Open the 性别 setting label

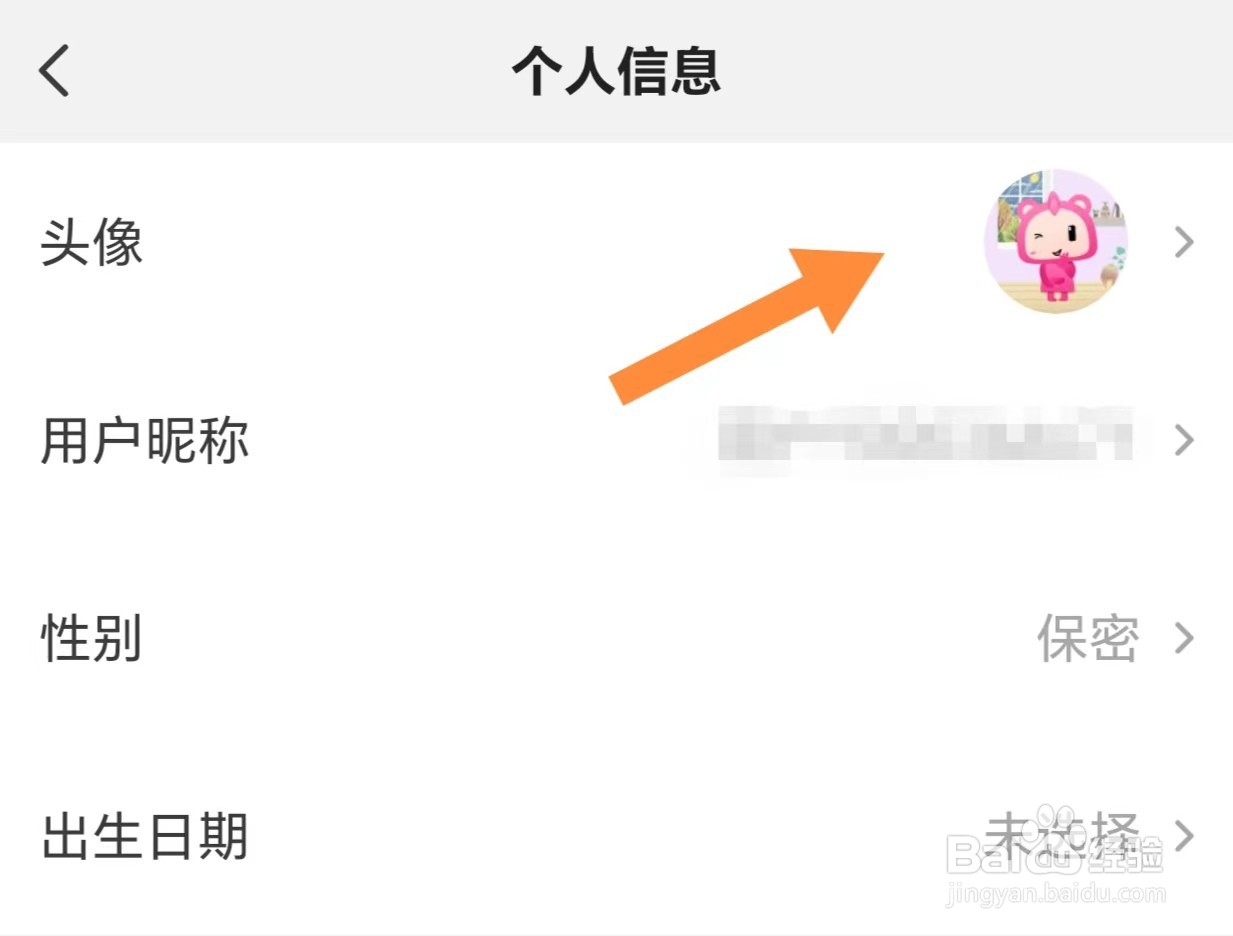tap(92, 638)
